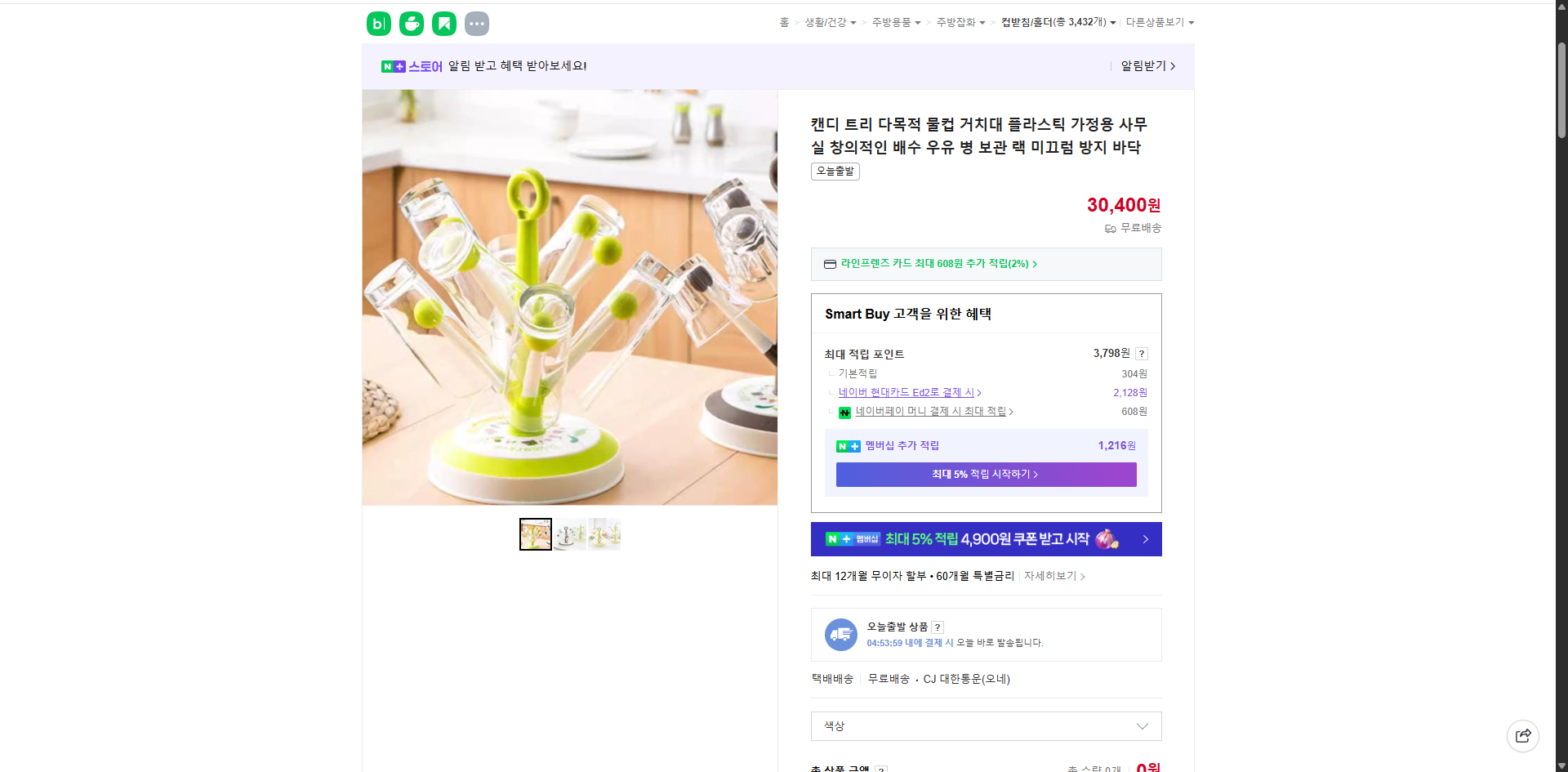Open the gray more-options ellipsis icon

click(476, 24)
